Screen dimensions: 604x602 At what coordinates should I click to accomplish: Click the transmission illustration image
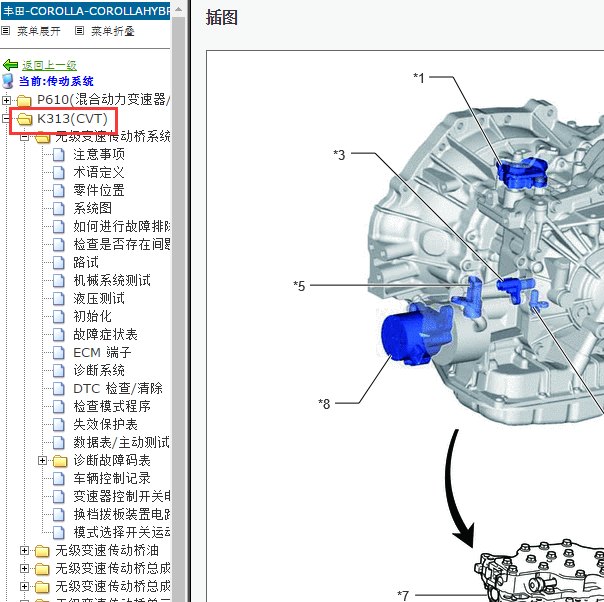pyautogui.click(x=405, y=326)
